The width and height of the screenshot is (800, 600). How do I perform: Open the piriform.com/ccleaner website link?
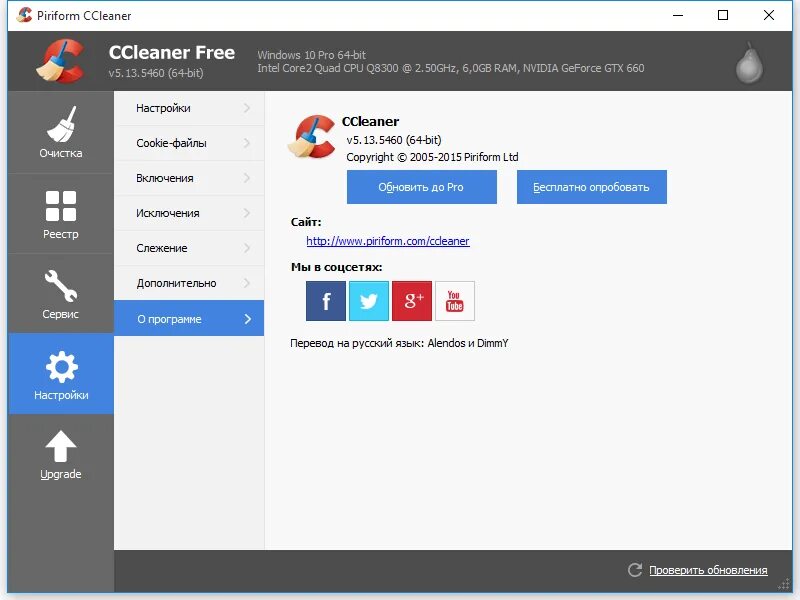(388, 241)
